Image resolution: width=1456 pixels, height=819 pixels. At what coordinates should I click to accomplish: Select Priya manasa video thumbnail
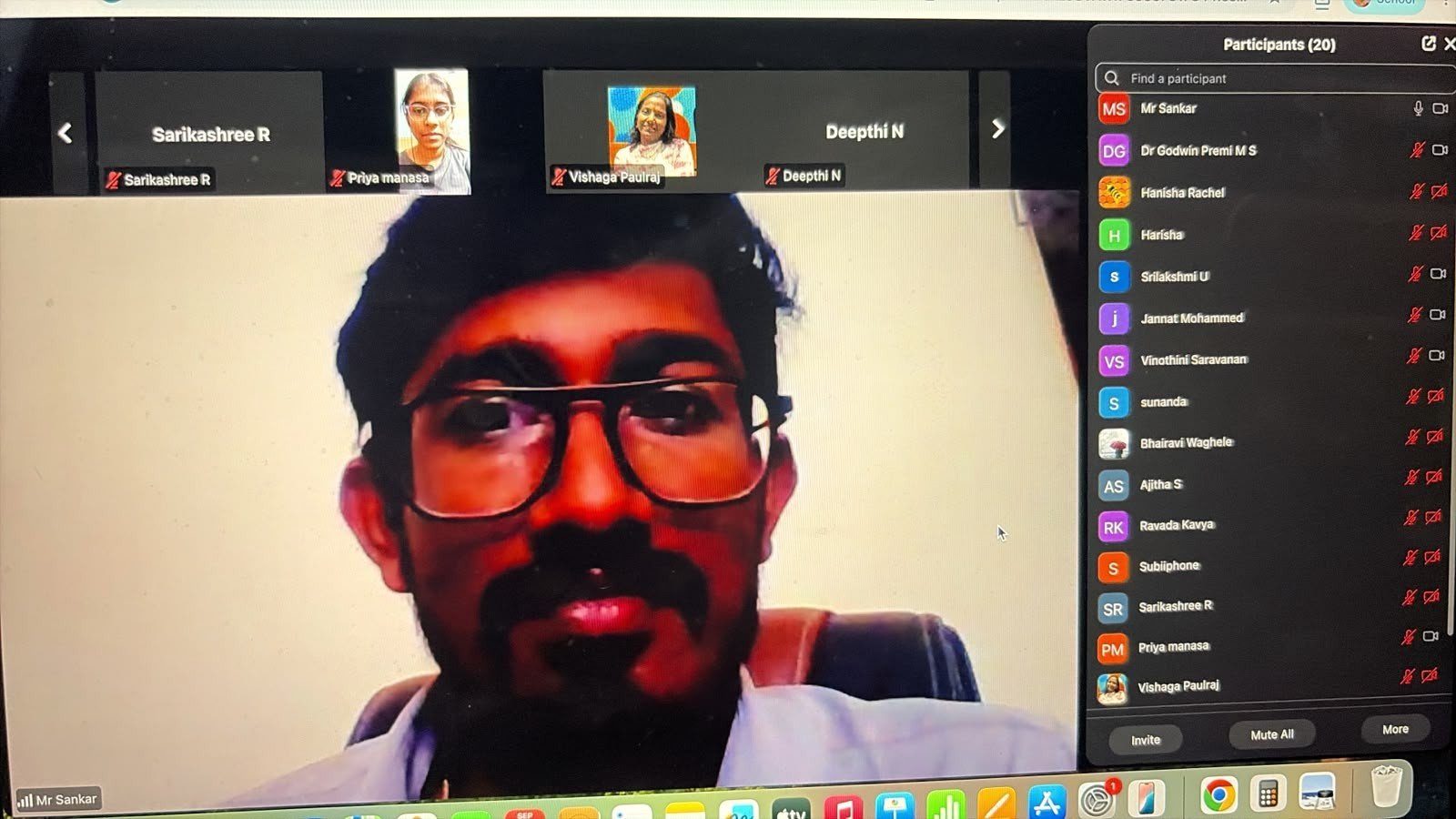(432, 130)
